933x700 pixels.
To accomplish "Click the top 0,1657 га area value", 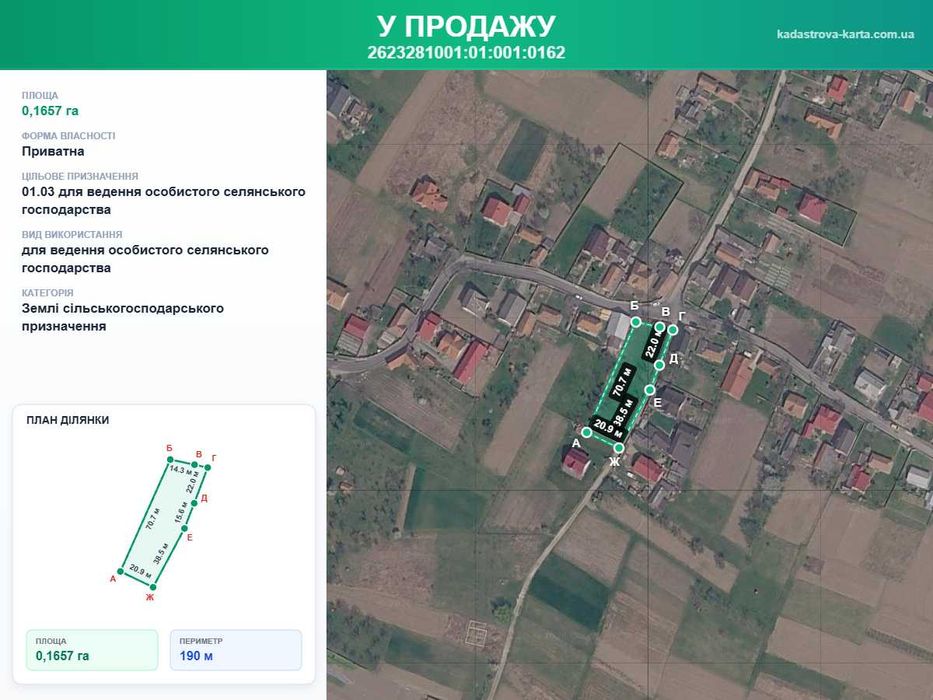I will pos(50,111).
